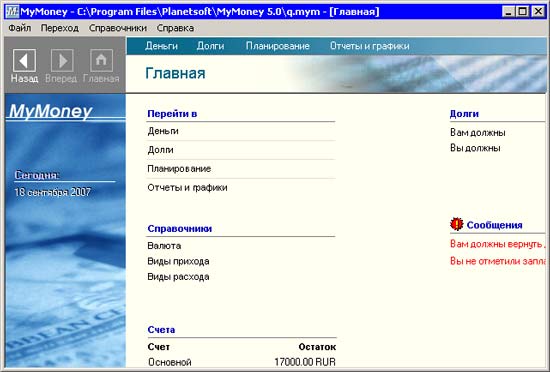Click the Вы должны link
This screenshot has height=372, width=550.
[x=475, y=148]
